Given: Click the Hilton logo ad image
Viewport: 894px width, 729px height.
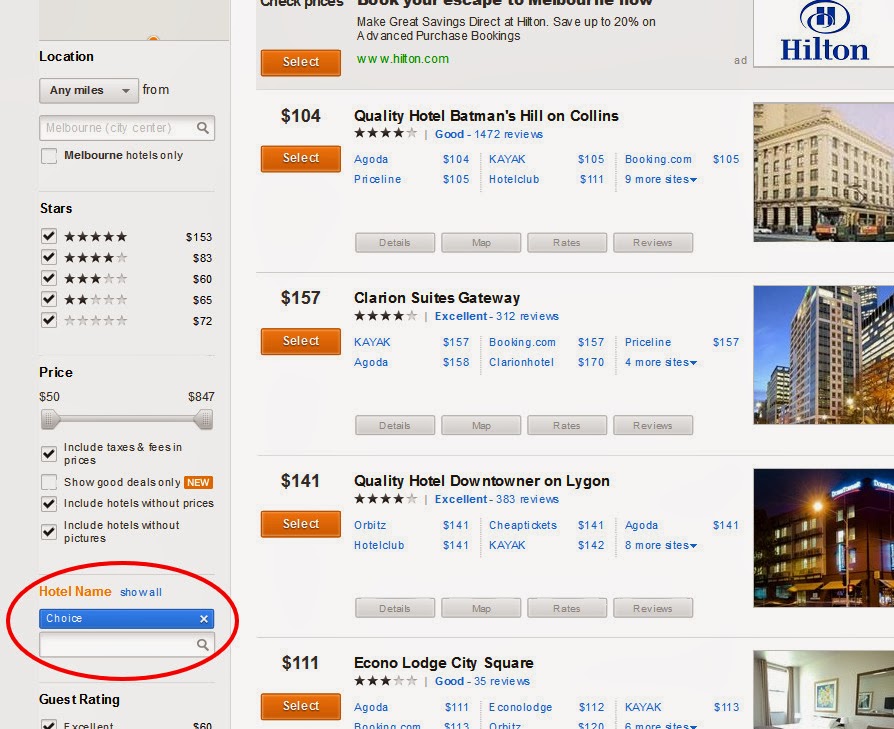Looking at the screenshot, I should [823, 33].
